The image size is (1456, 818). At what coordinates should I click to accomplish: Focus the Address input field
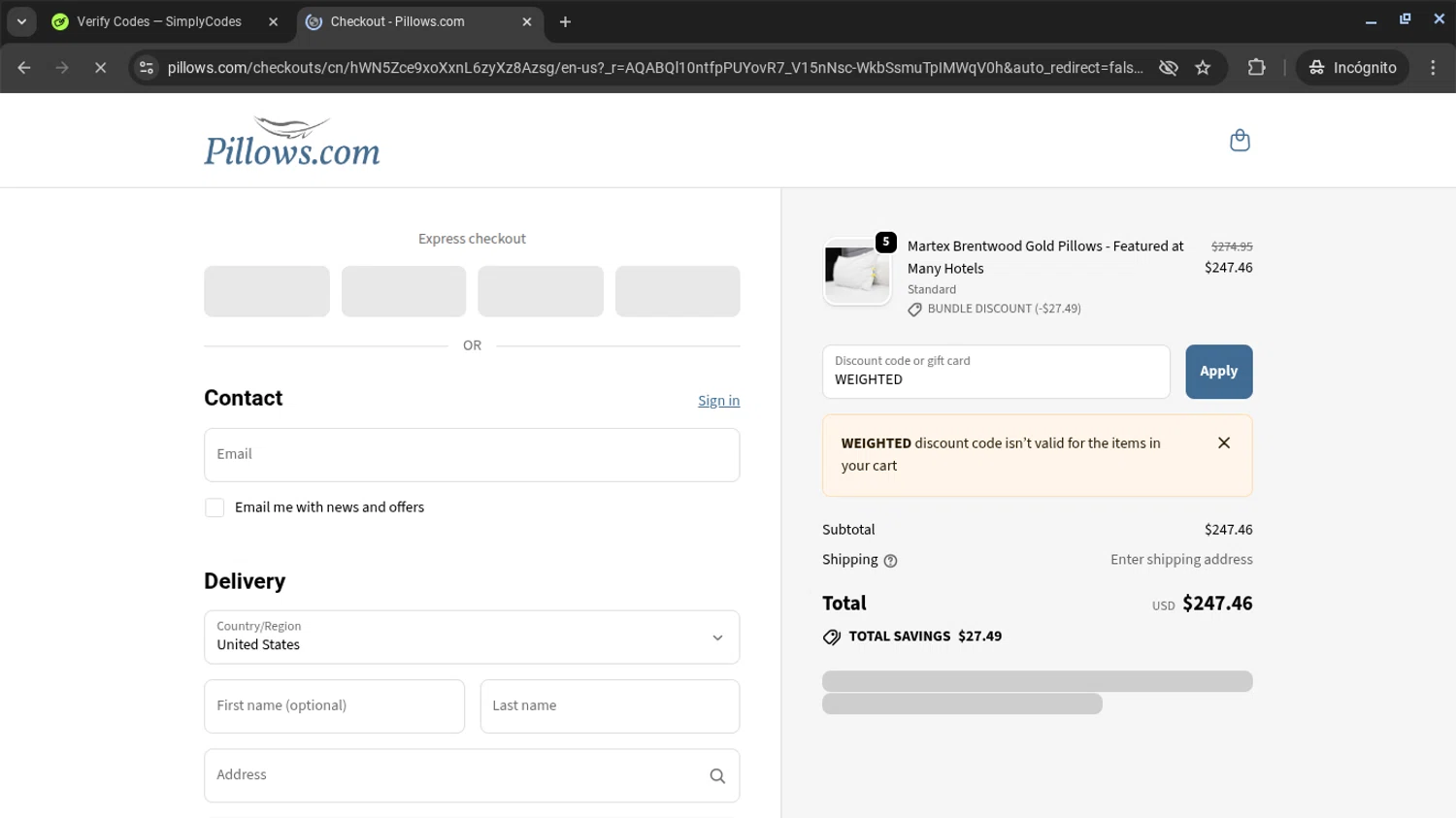tap(472, 775)
